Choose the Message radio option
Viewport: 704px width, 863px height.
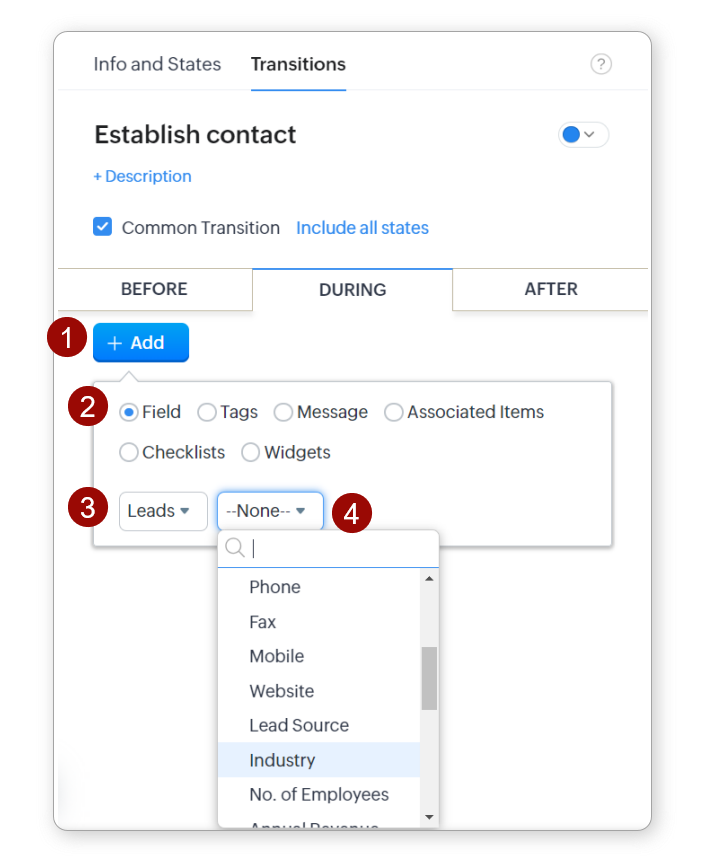pyautogui.click(x=283, y=412)
